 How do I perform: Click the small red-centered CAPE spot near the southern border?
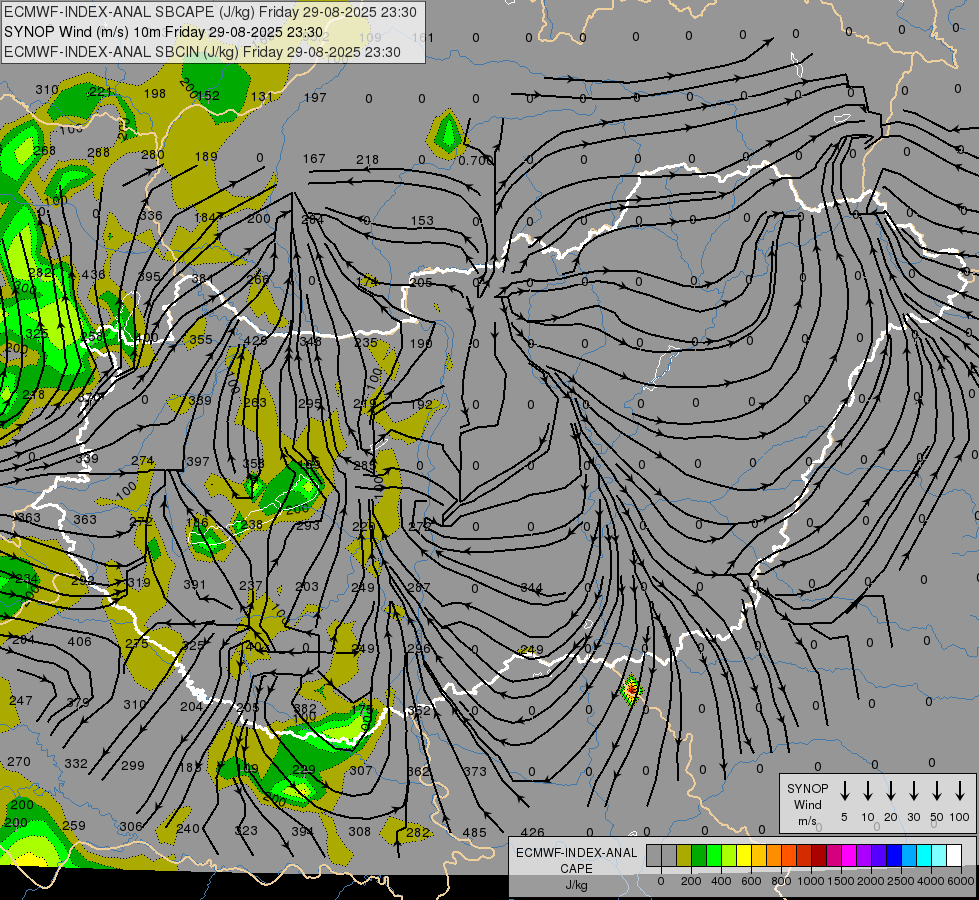click(x=631, y=690)
